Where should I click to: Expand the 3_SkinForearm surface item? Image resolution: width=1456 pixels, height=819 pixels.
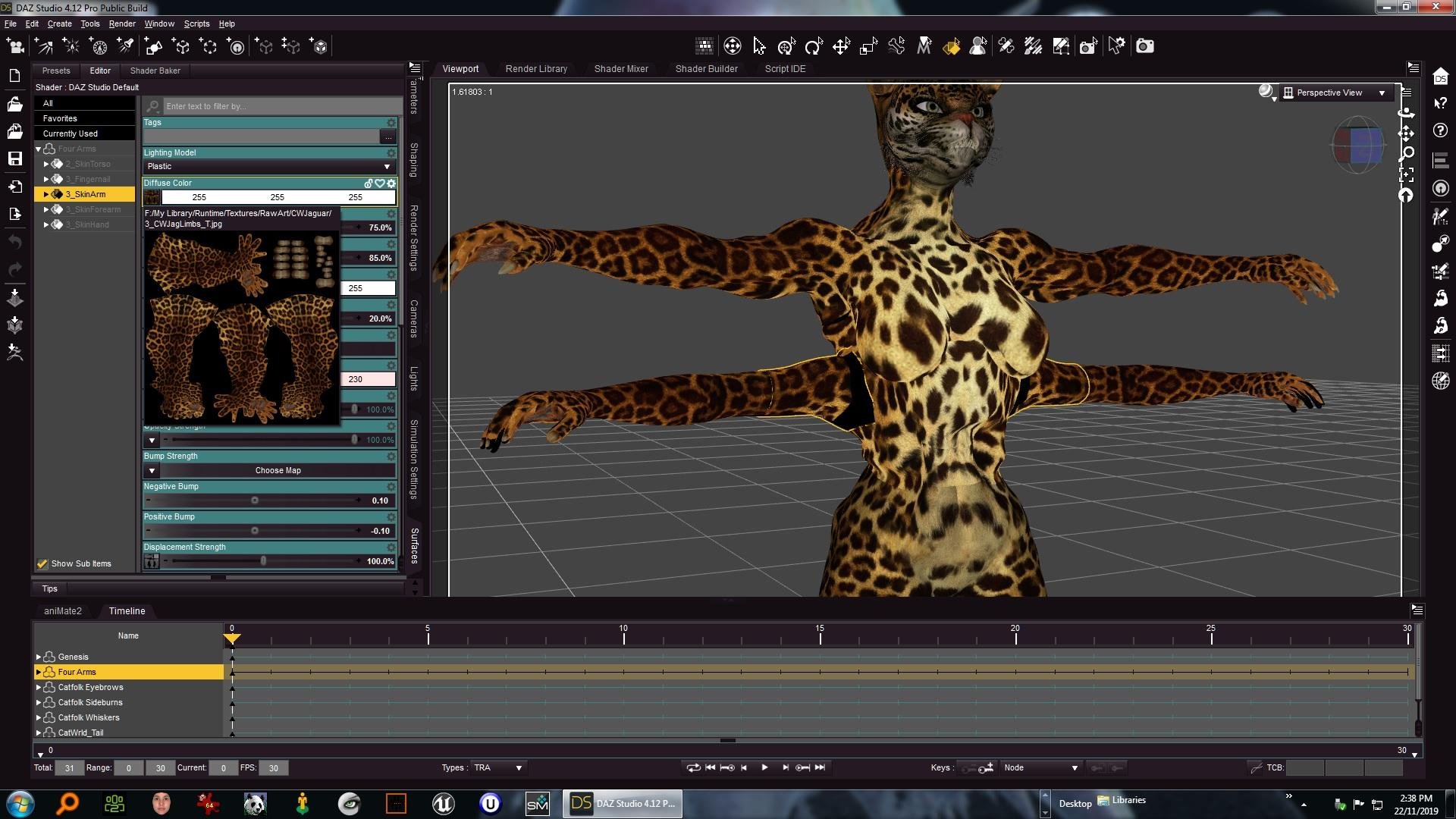46,209
